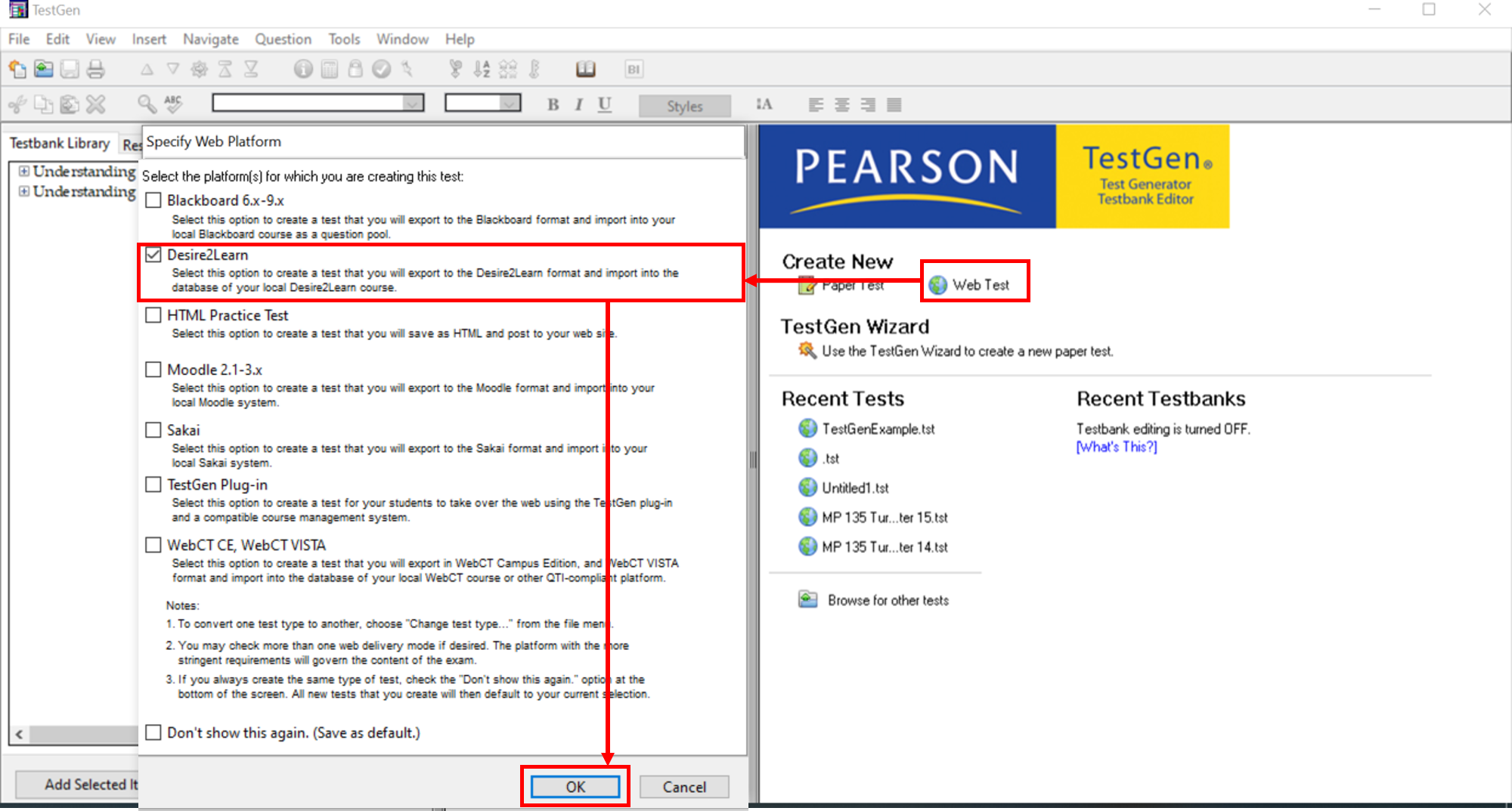Enable the Blackboard 6.x-9.x platform

click(153, 200)
